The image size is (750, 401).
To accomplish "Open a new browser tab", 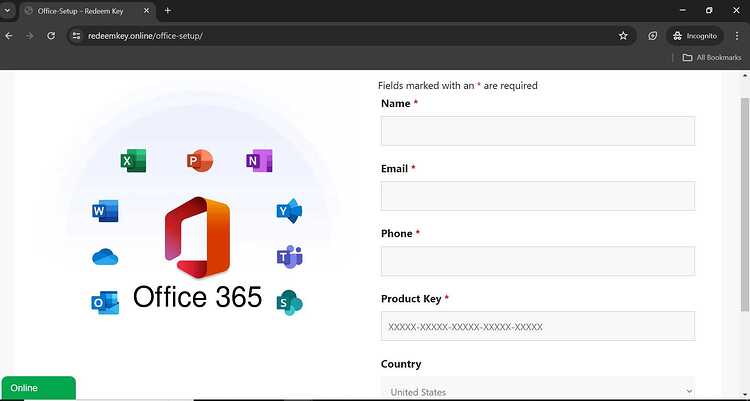I will 167,11.
